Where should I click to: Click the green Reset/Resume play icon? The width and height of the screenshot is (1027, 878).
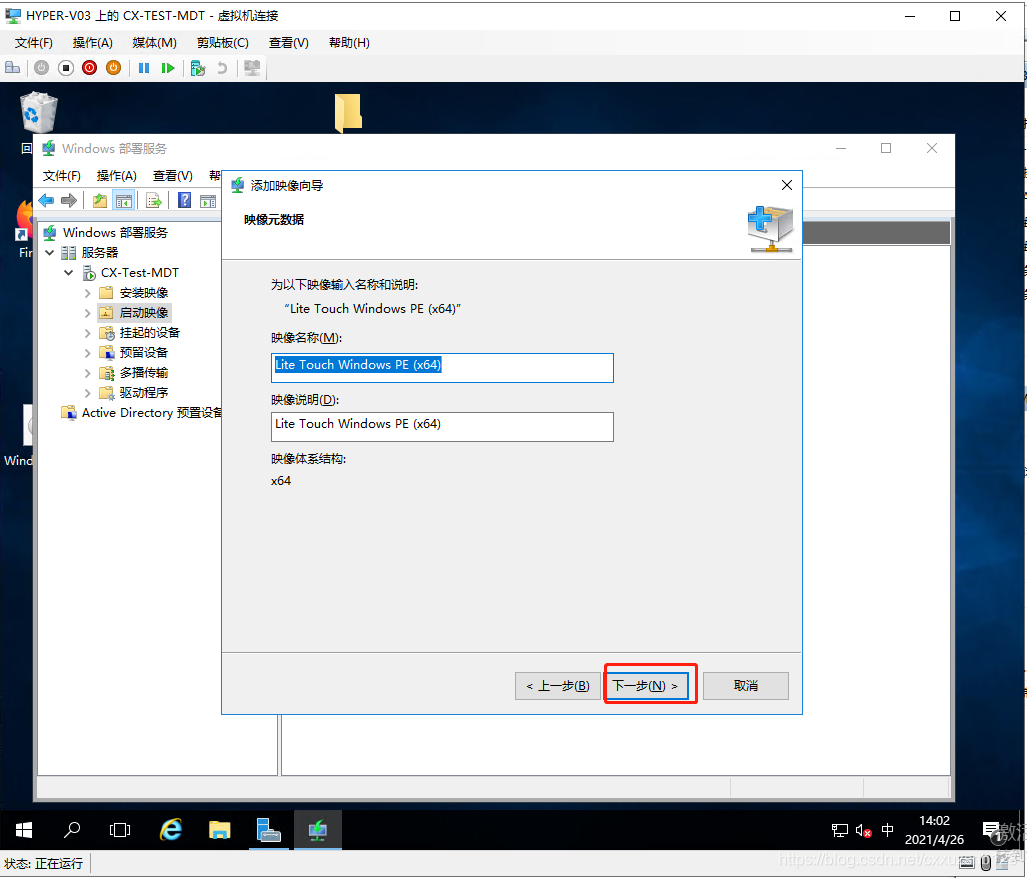tap(168, 67)
